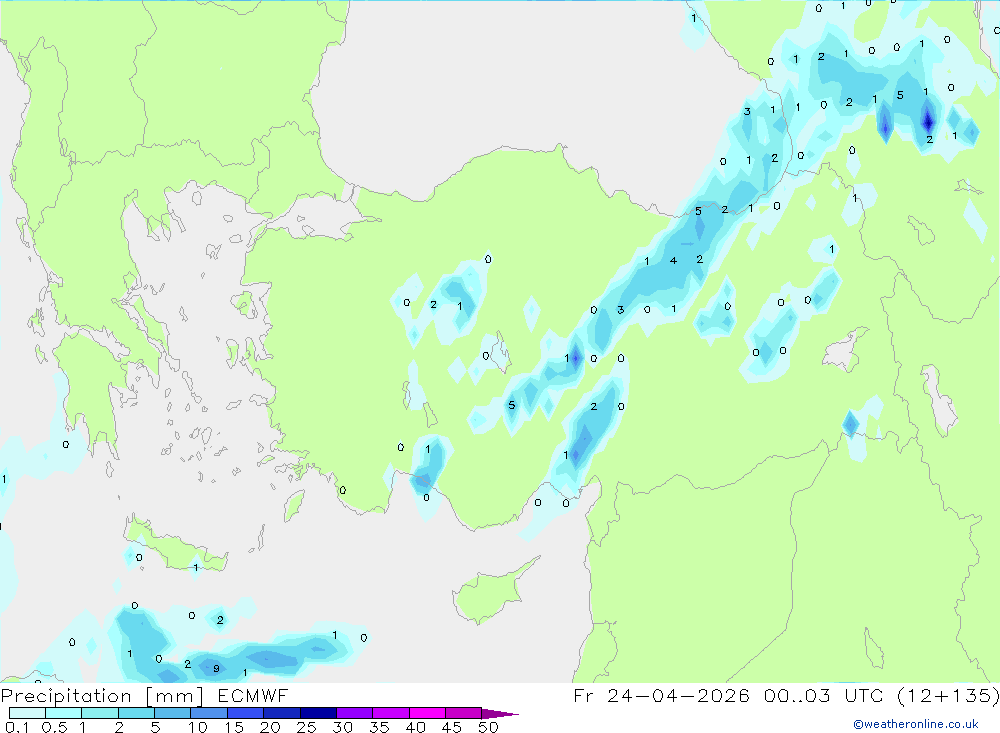Click the 30–35 mm purple legend swatch

(x=355, y=713)
